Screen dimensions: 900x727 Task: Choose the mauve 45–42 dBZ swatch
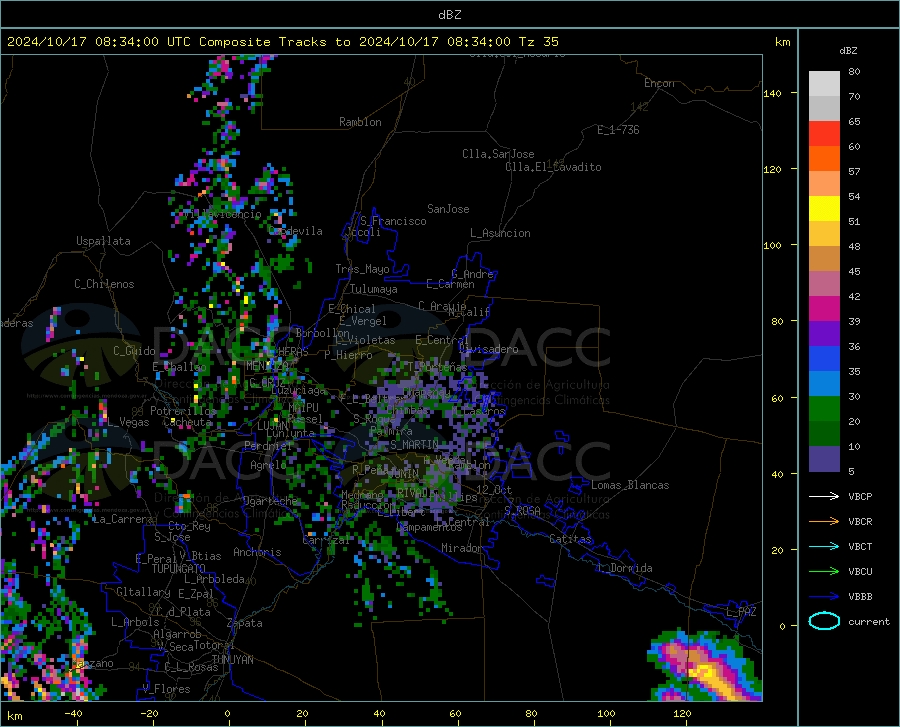click(824, 284)
